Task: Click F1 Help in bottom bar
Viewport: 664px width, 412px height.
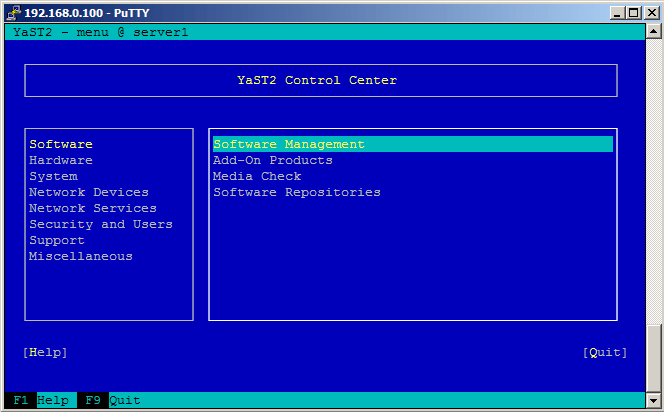Action: [41, 400]
